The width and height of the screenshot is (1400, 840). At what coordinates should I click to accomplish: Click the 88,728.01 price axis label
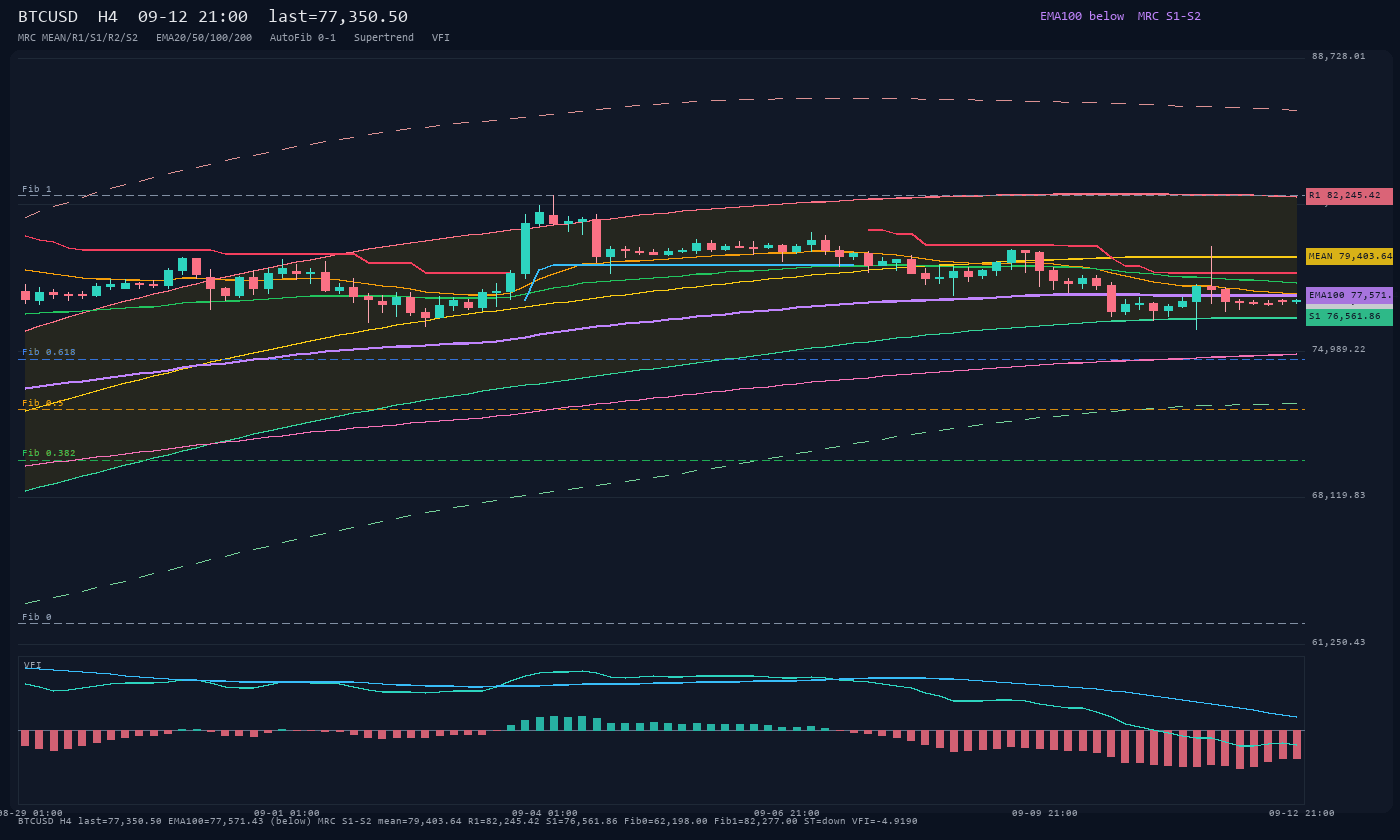1338,56
